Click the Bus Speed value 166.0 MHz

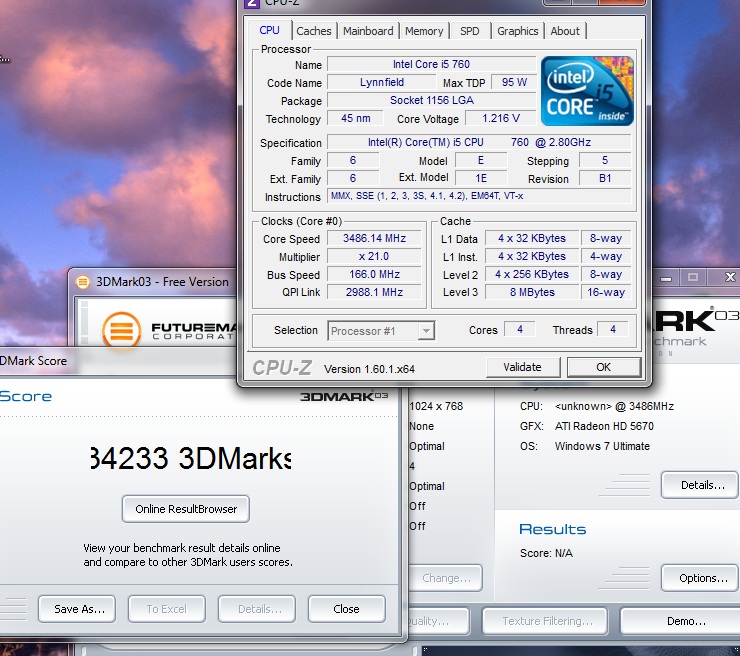pyautogui.click(x=374, y=274)
